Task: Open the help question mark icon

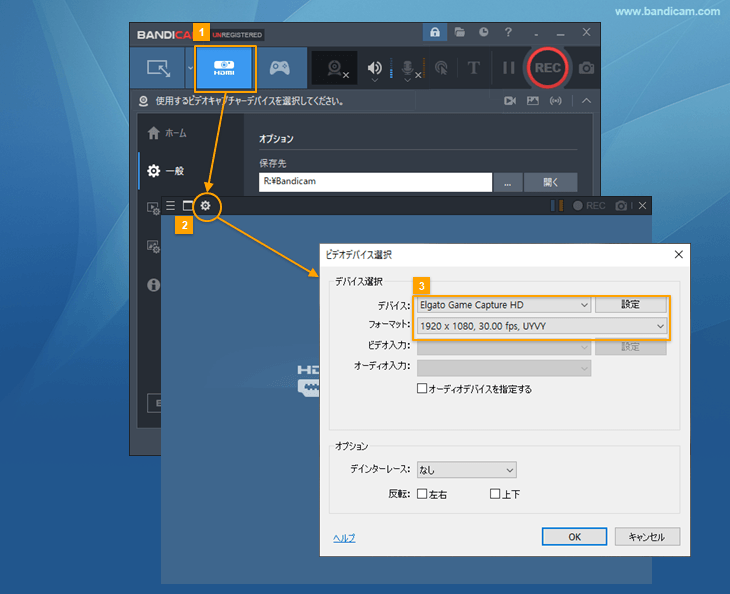Action: (508, 32)
